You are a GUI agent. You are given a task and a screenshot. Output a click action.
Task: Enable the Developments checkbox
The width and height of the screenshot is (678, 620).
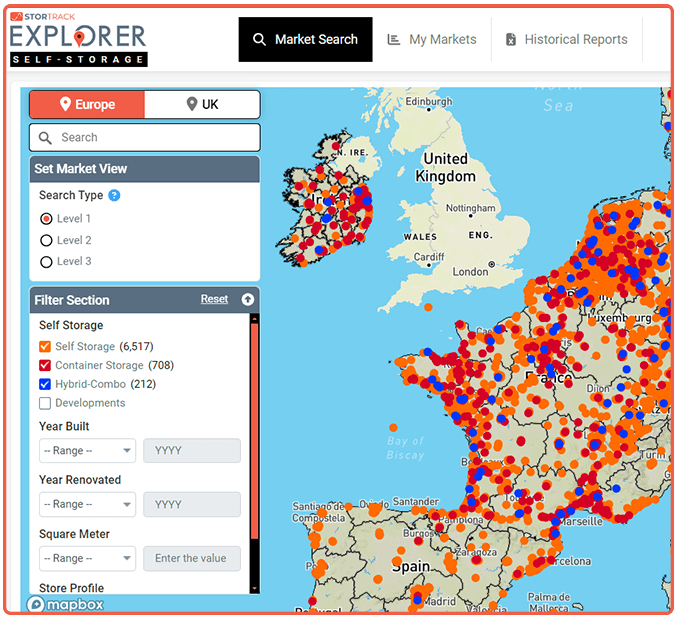[x=45, y=403]
